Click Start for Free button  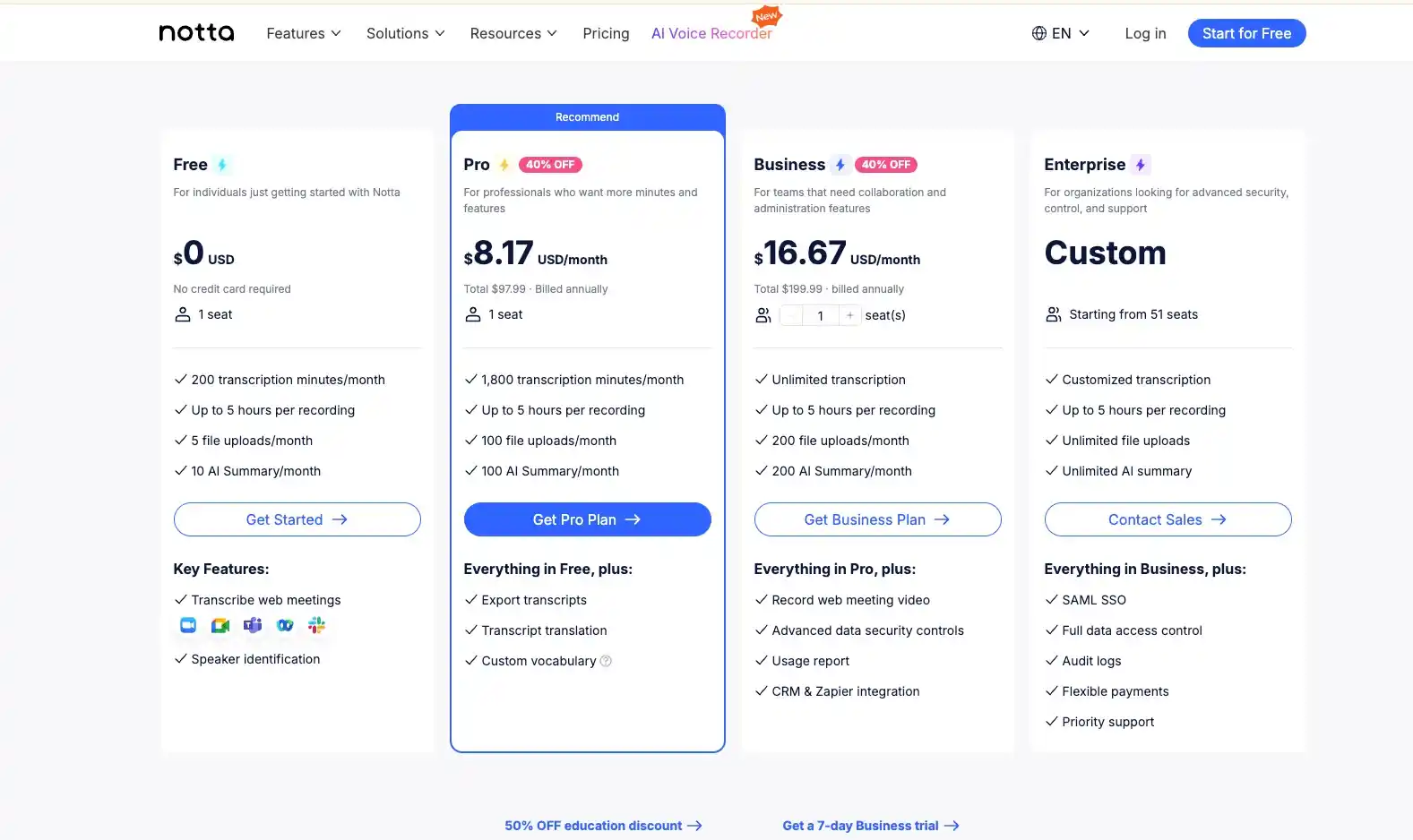(x=1246, y=33)
